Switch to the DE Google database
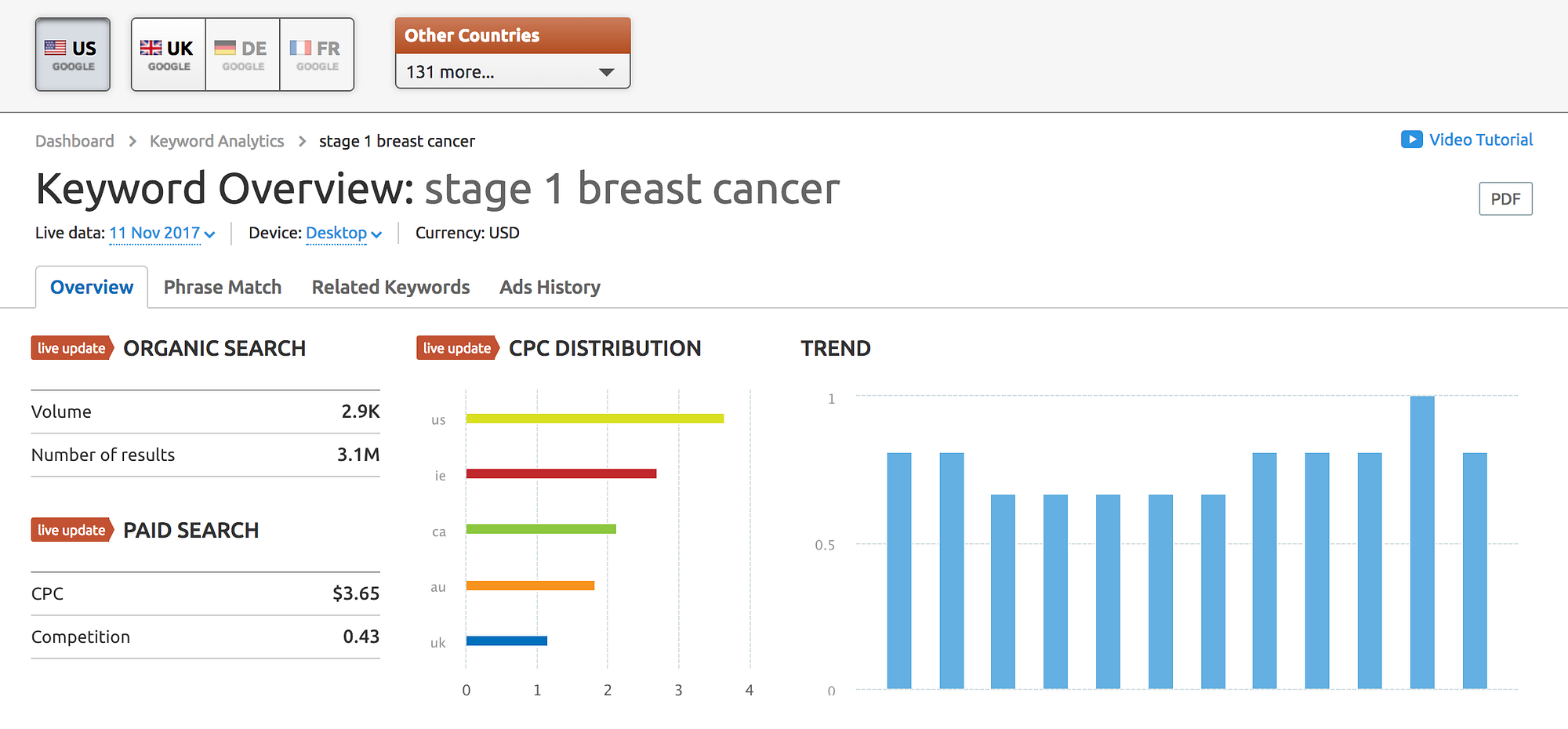Image resolution: width=1568 pixels, height=729 pixels. (x=242, y=55)
